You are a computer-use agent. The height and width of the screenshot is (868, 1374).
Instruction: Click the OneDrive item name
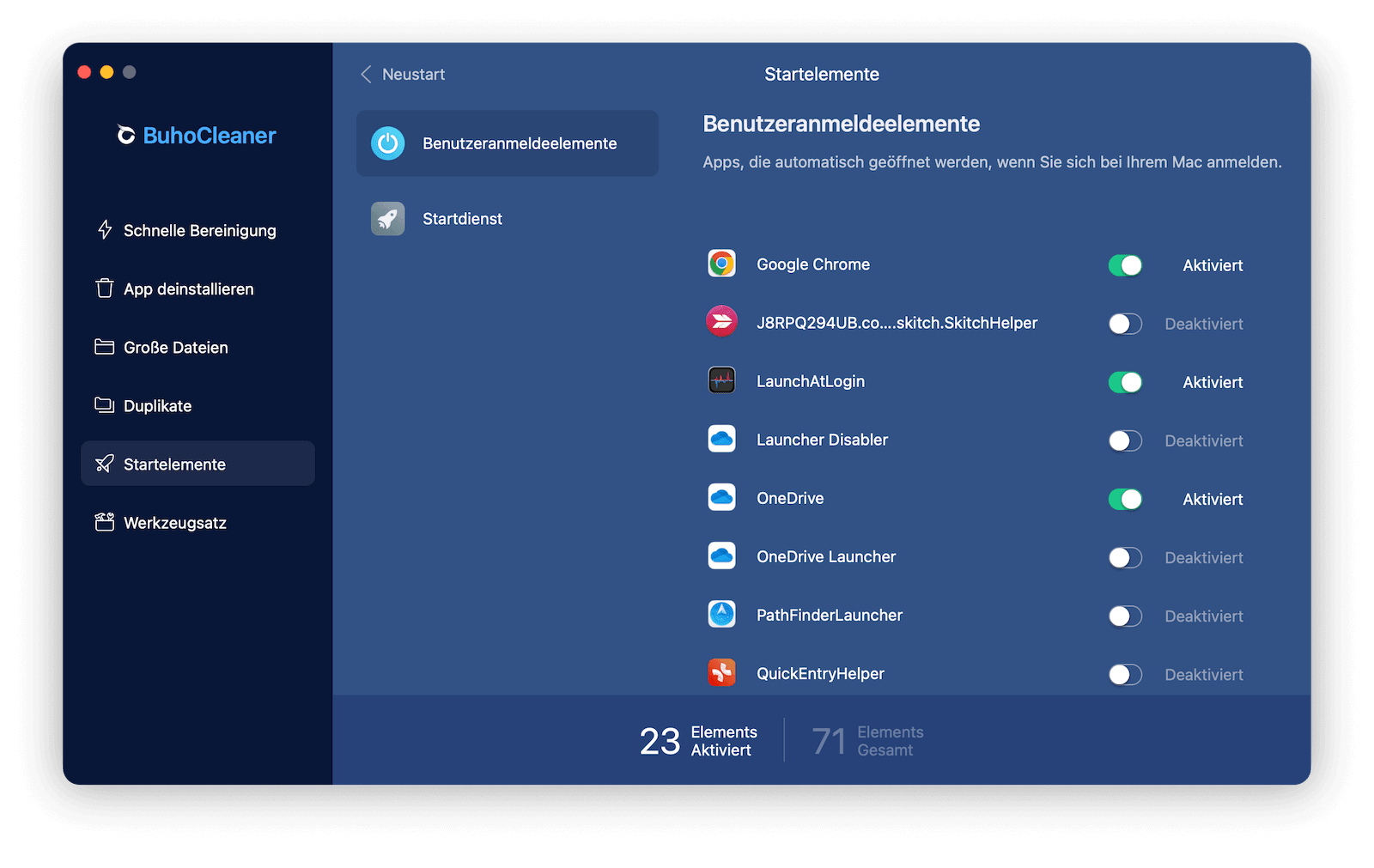tap(790, 498)
